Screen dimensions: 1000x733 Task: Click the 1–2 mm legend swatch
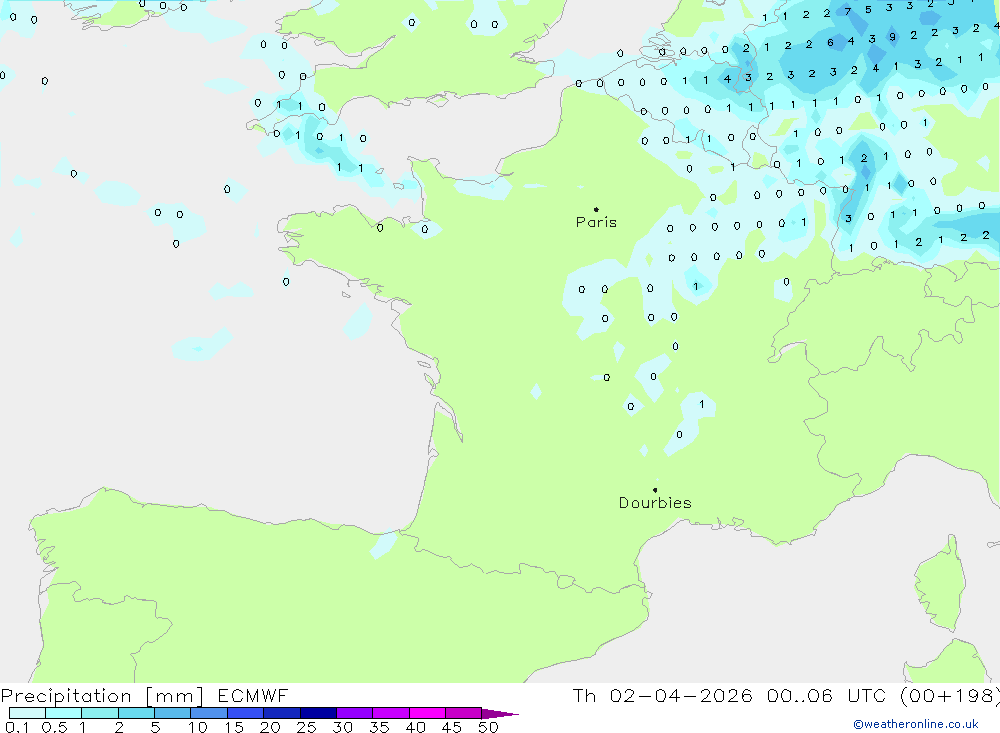100,713
